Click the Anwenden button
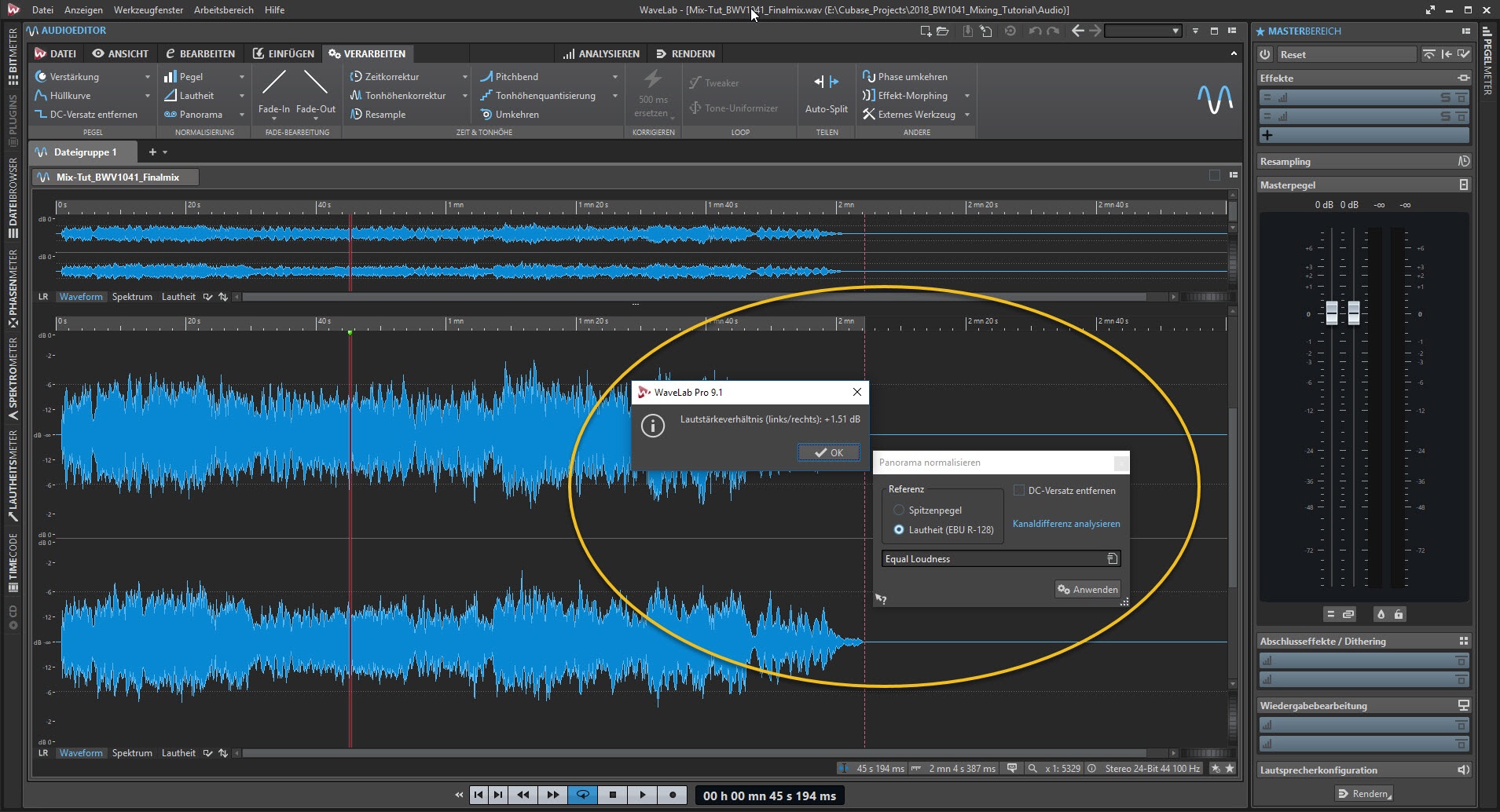Viewport: 1500px width, 812px height. click(1087, 589)
